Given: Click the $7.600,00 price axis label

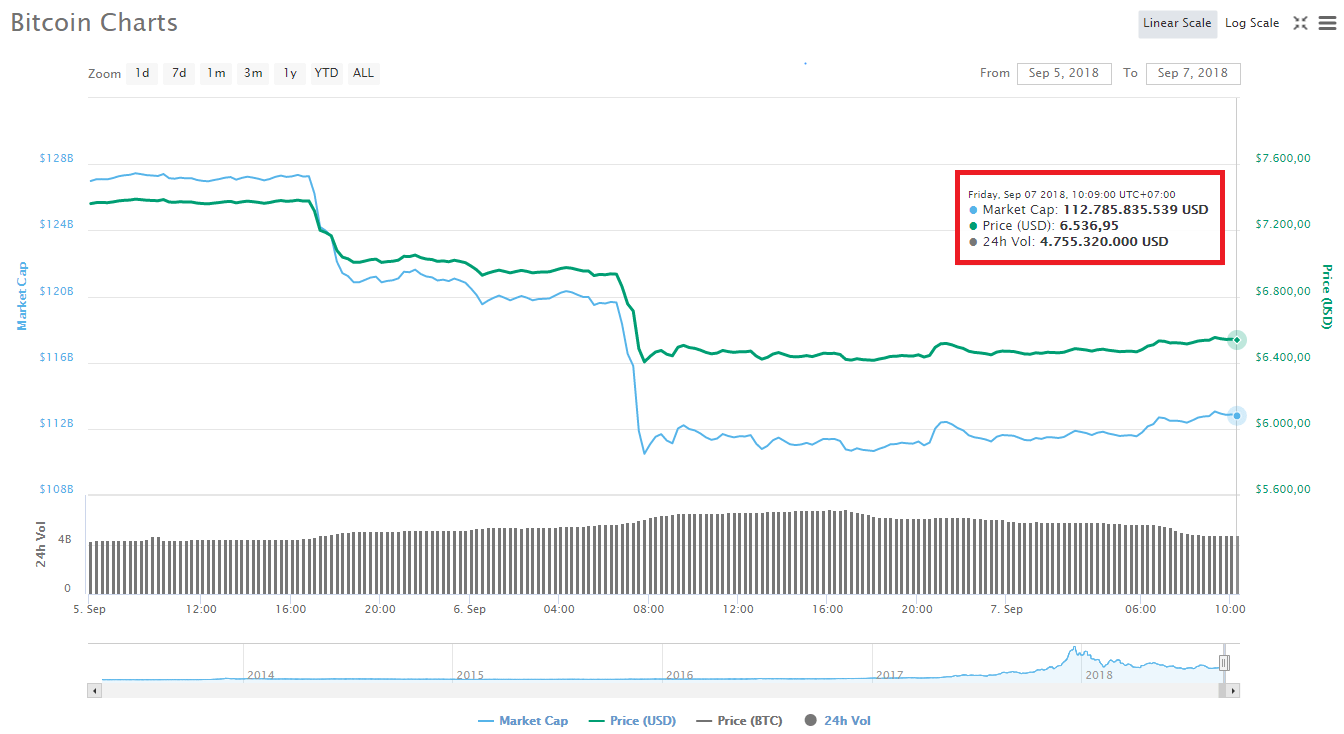Looking at the screenshot, I should click(1282, 159).
